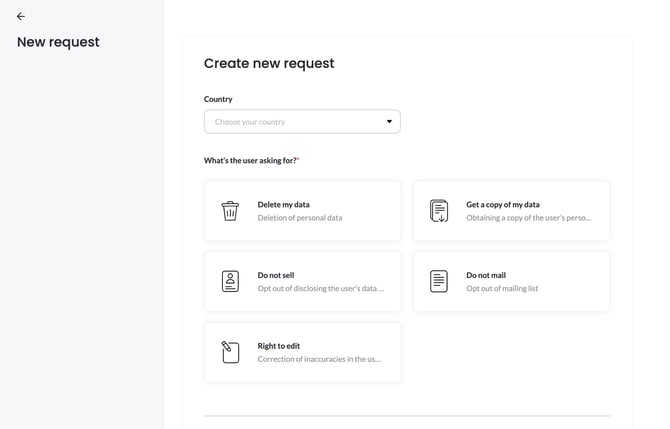Click the back arrow icon

[21, 16]
